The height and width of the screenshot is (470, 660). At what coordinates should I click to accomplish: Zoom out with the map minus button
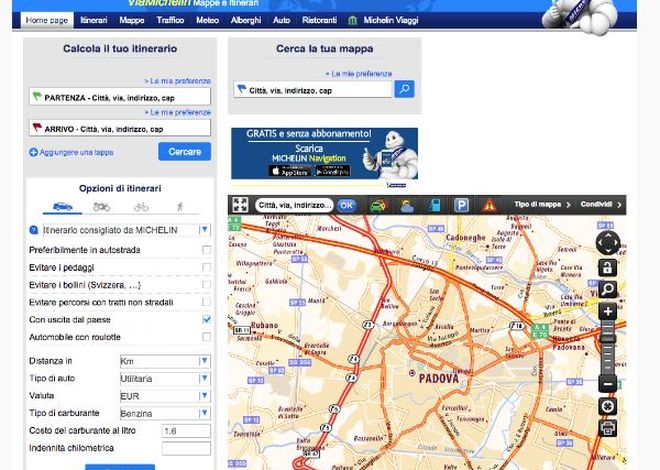(x=607, y=384)
